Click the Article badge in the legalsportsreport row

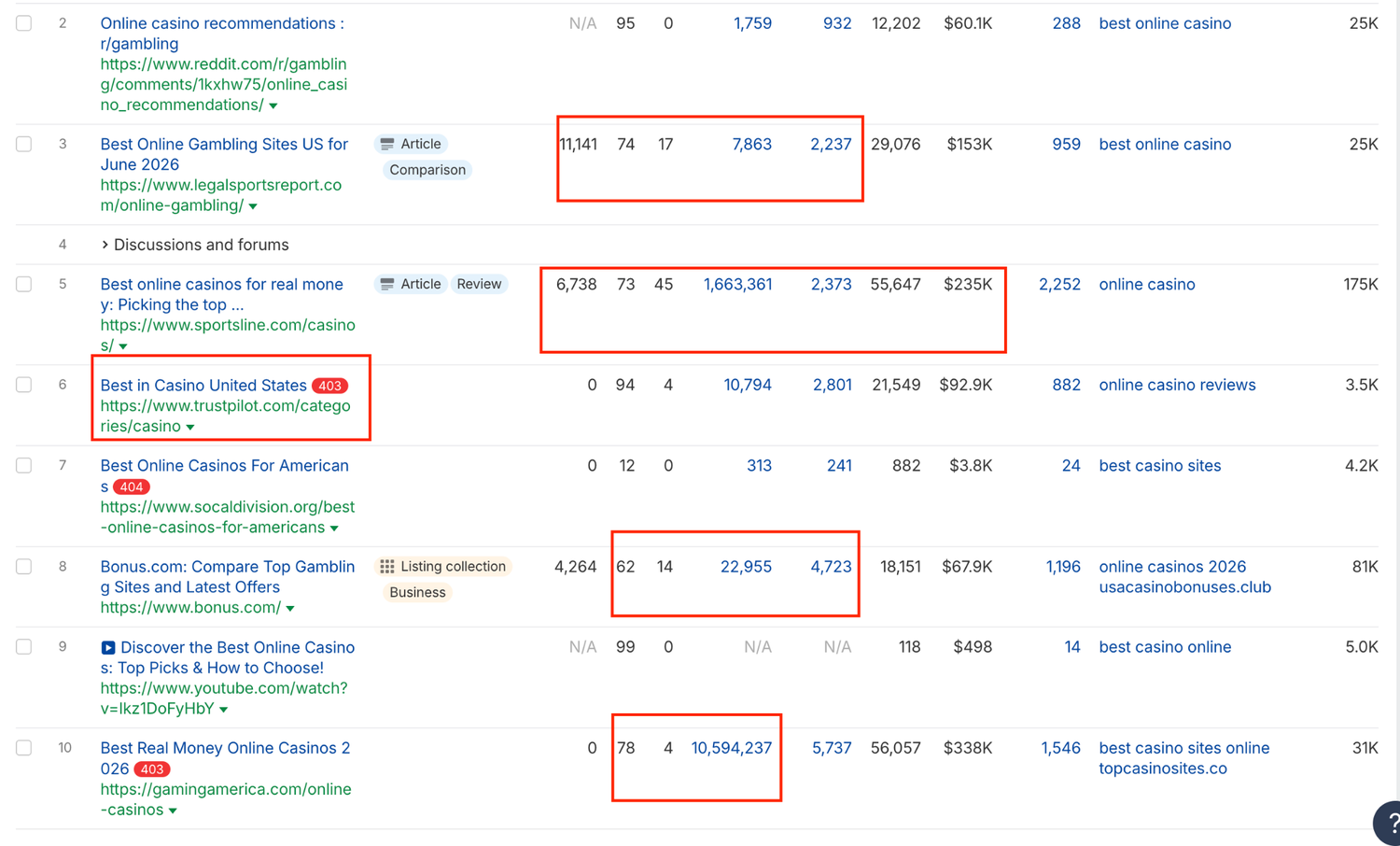(411, 144)
